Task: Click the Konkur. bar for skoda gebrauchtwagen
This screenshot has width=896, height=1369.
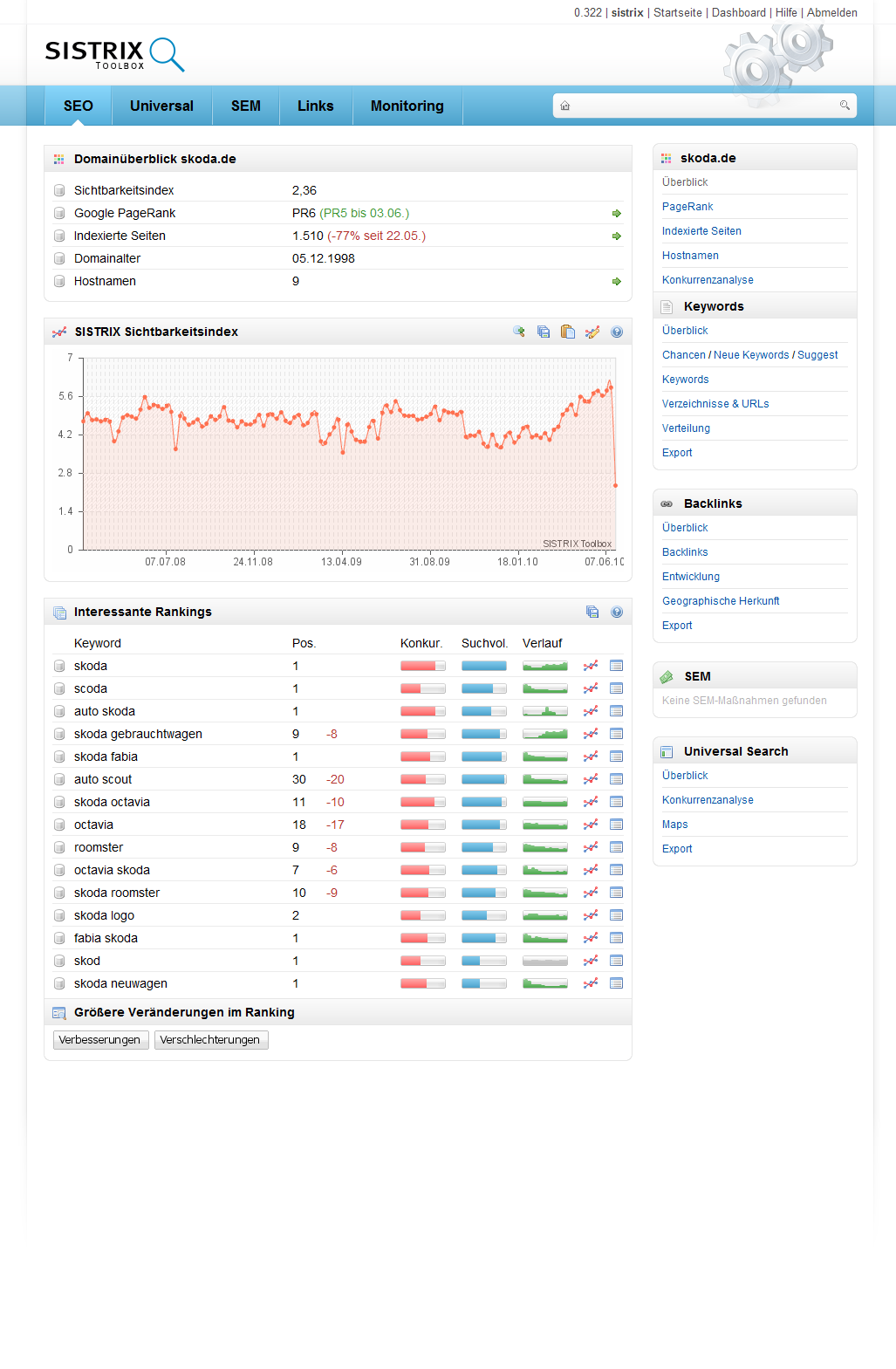Action: coord(422,734)
